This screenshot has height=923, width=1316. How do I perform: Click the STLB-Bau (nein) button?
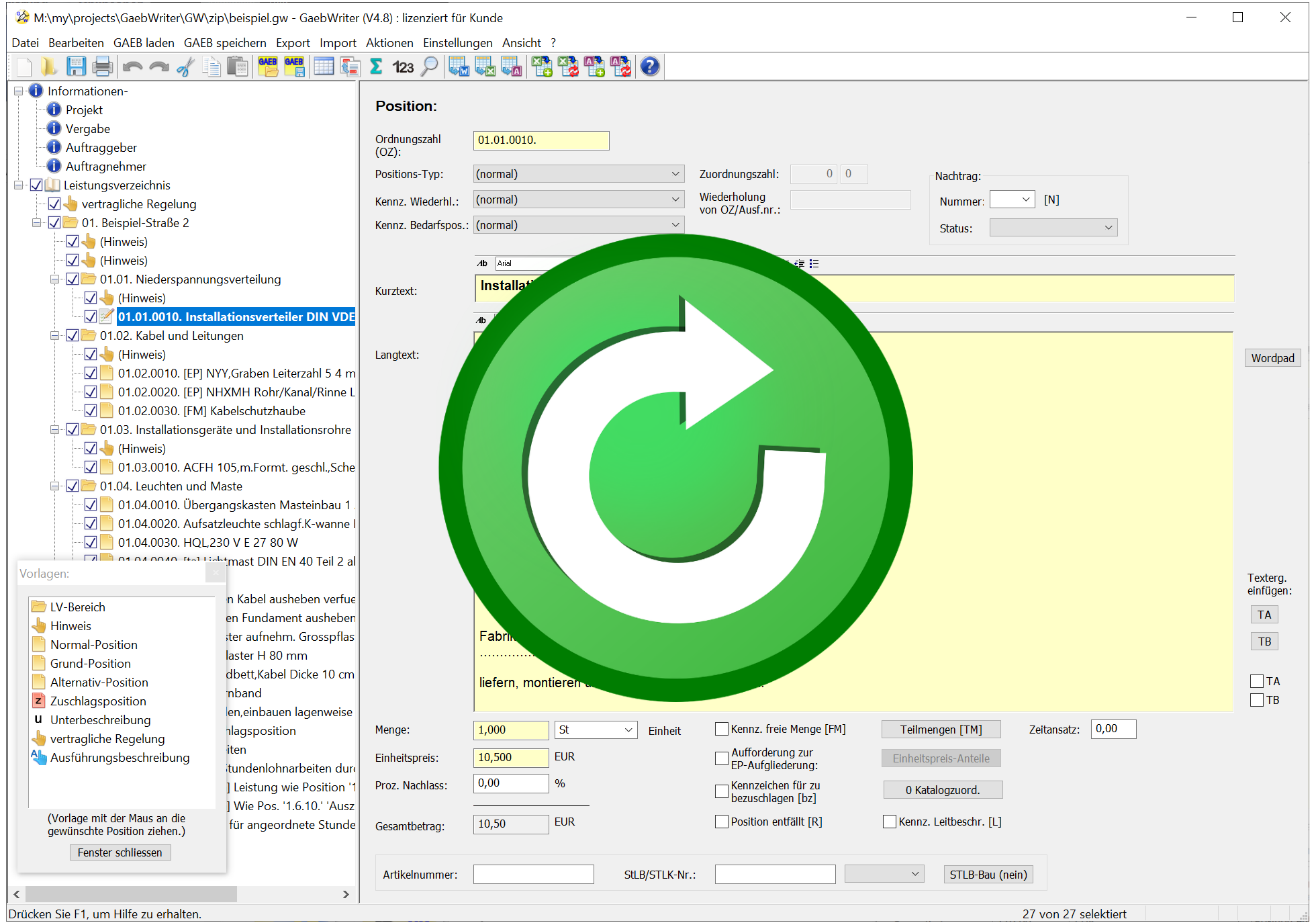988,875
